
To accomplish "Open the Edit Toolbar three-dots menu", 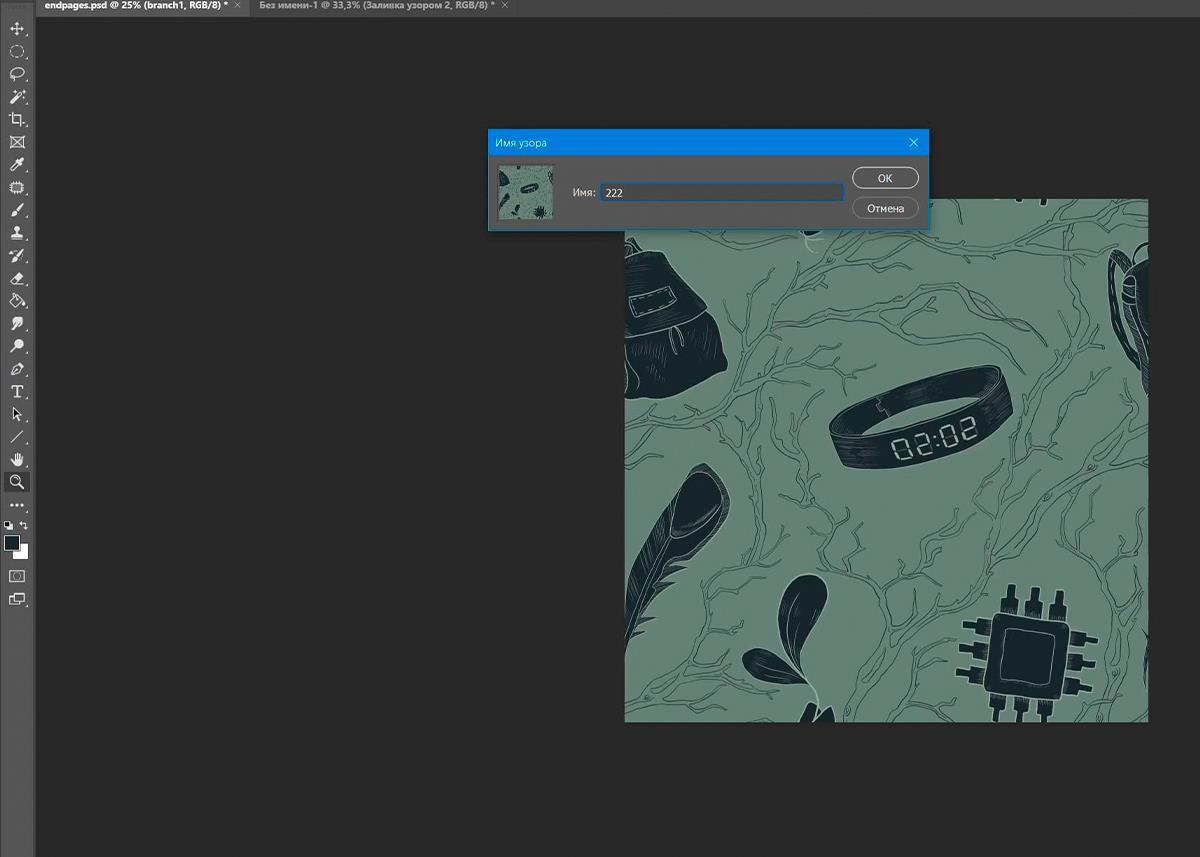I will (17, 505).
